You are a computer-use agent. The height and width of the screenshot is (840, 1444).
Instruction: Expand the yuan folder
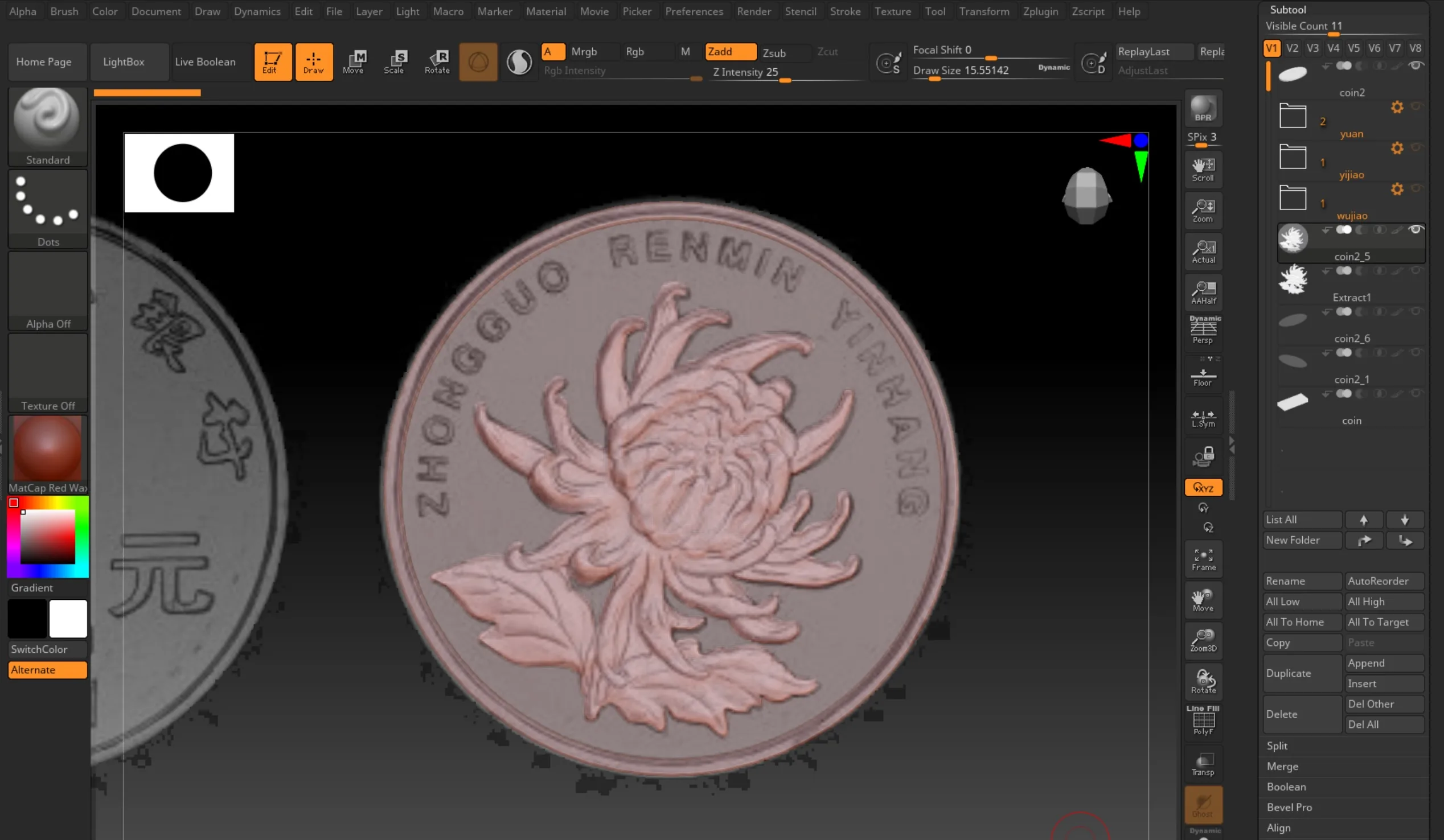tap(1292, 116)
